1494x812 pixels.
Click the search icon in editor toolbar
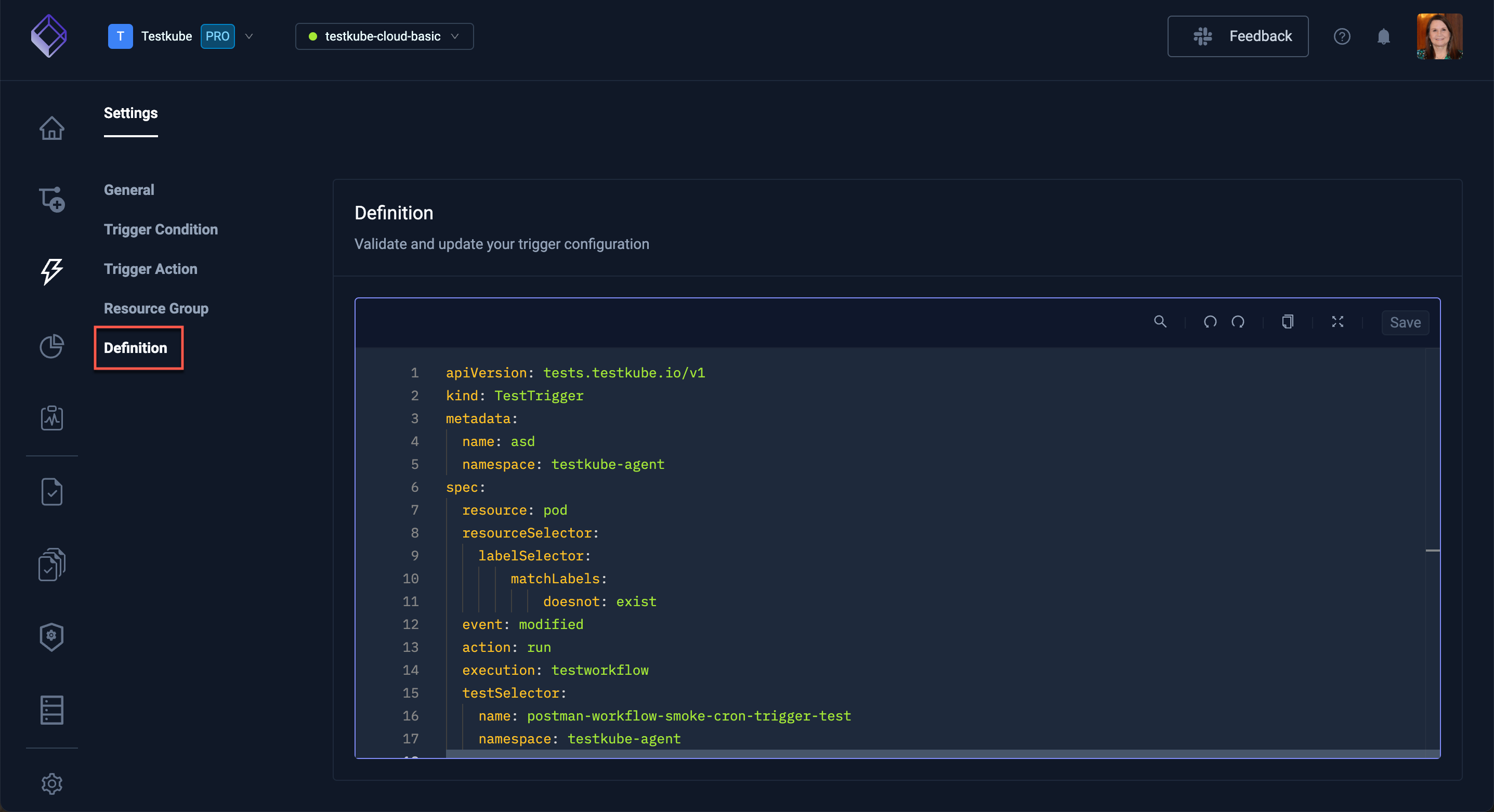(x=1160, y=322)
